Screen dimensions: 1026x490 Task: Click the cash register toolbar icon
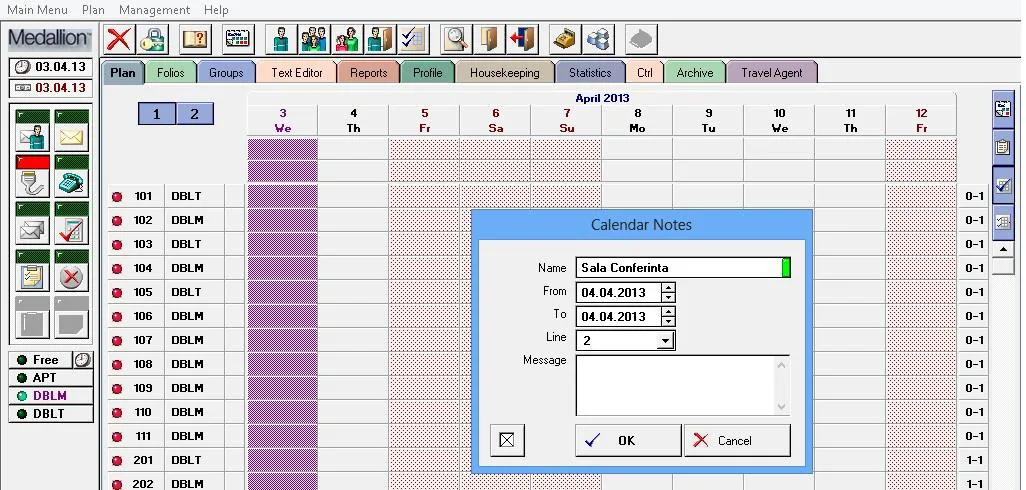564,39
